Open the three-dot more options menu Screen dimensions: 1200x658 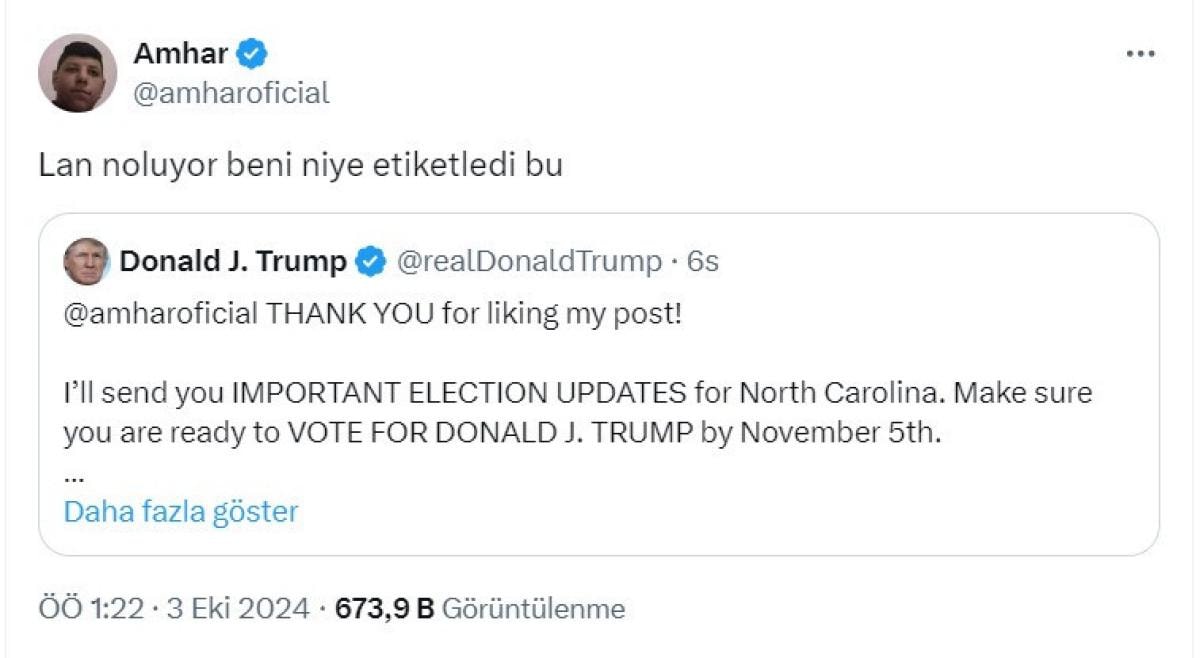(x=1140, y=54)
